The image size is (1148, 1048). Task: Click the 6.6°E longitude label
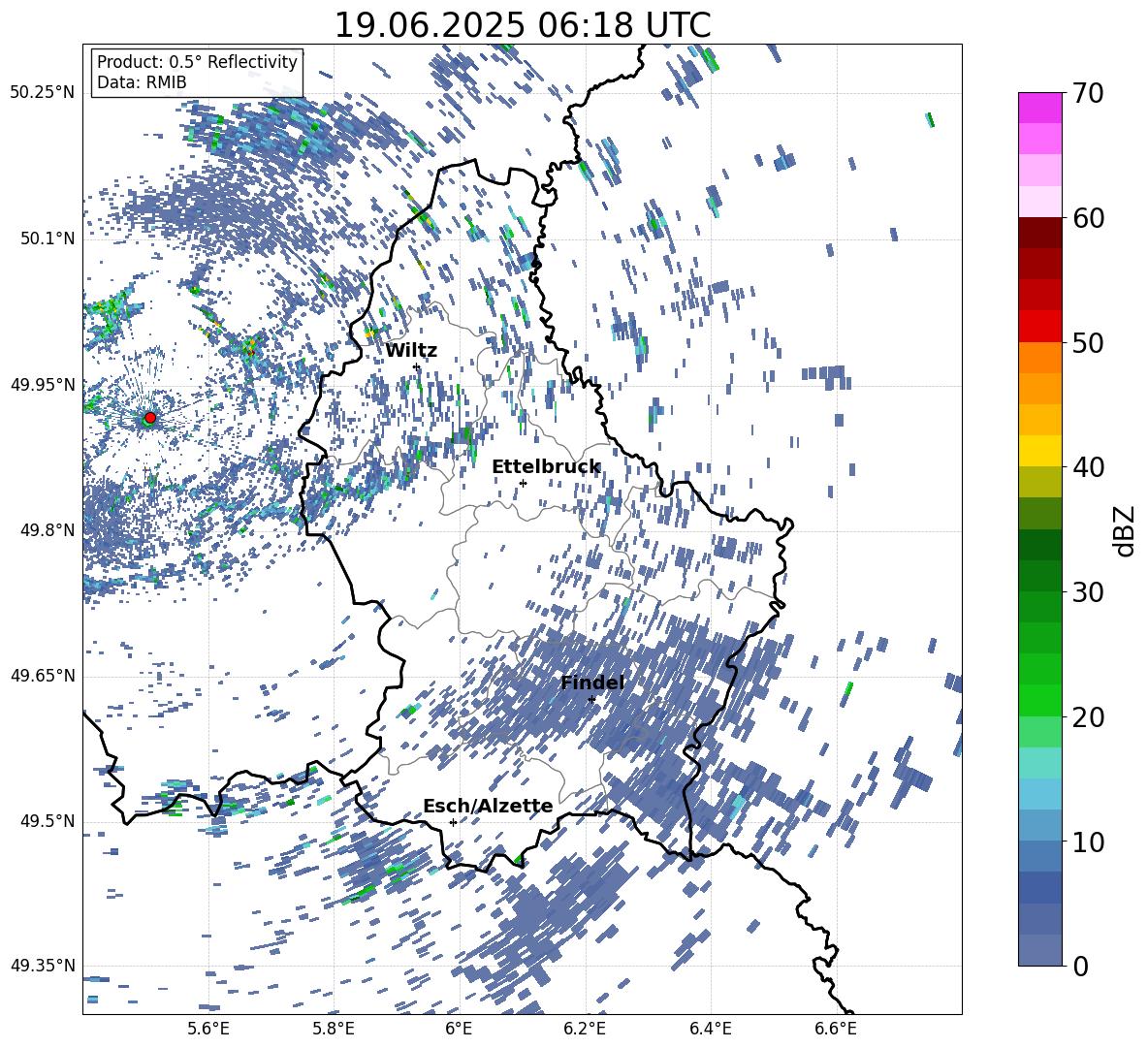coord(836,1030)
